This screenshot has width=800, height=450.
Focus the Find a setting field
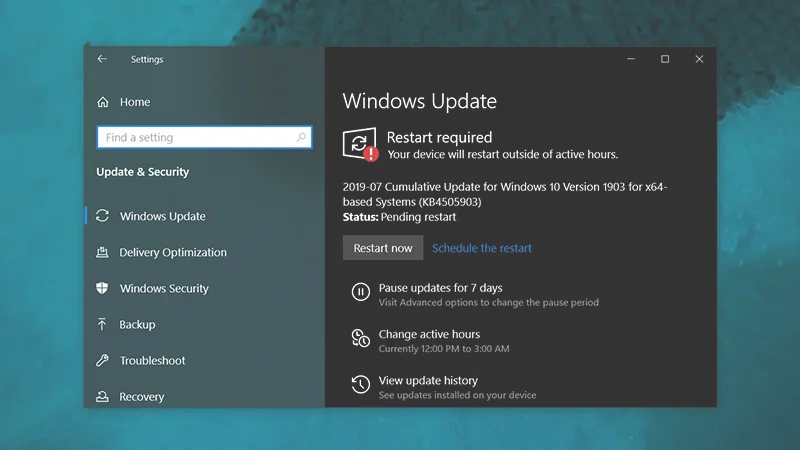pos(204,137)
